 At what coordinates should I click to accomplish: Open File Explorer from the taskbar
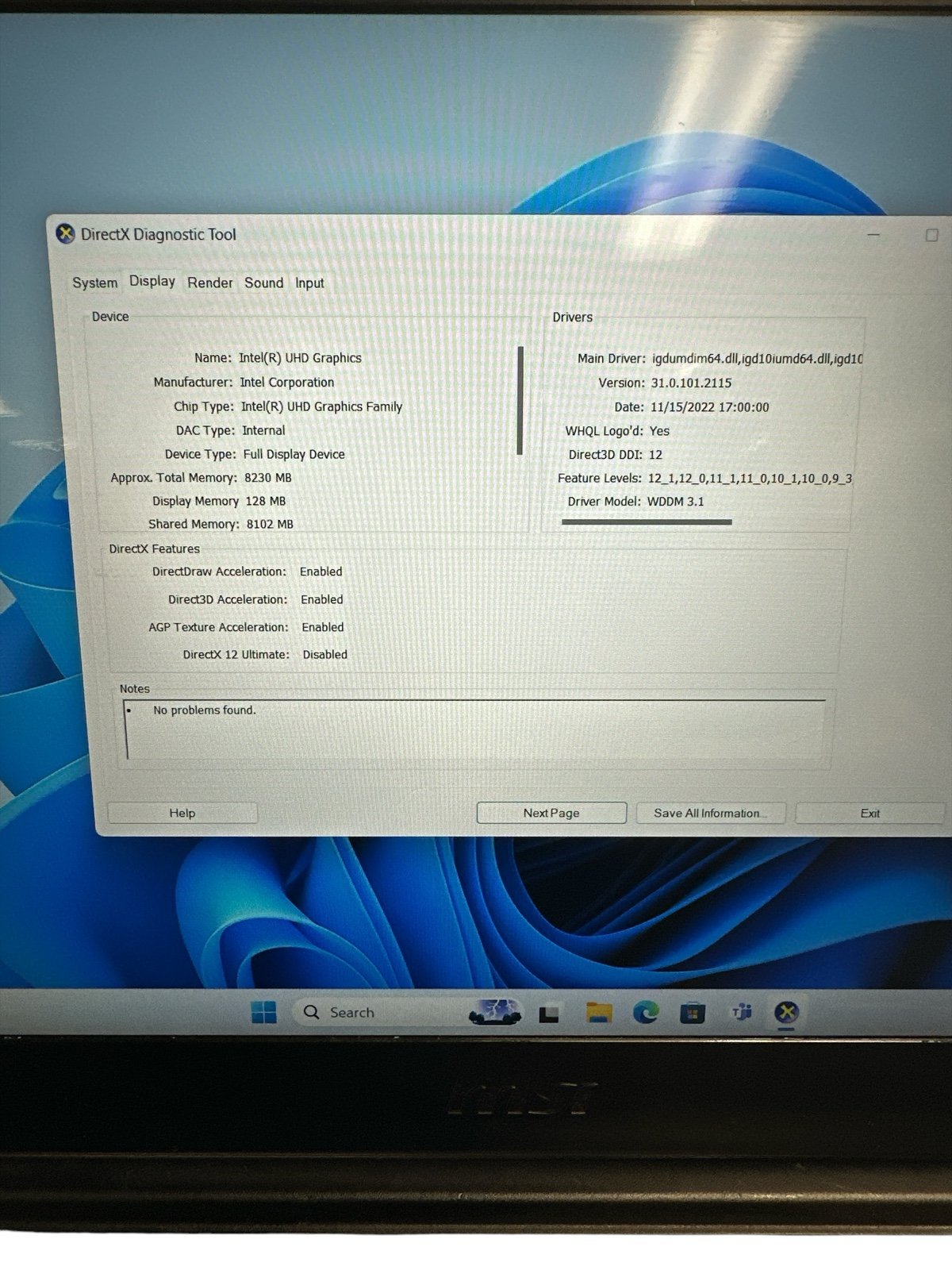(x=599, y=1012)
